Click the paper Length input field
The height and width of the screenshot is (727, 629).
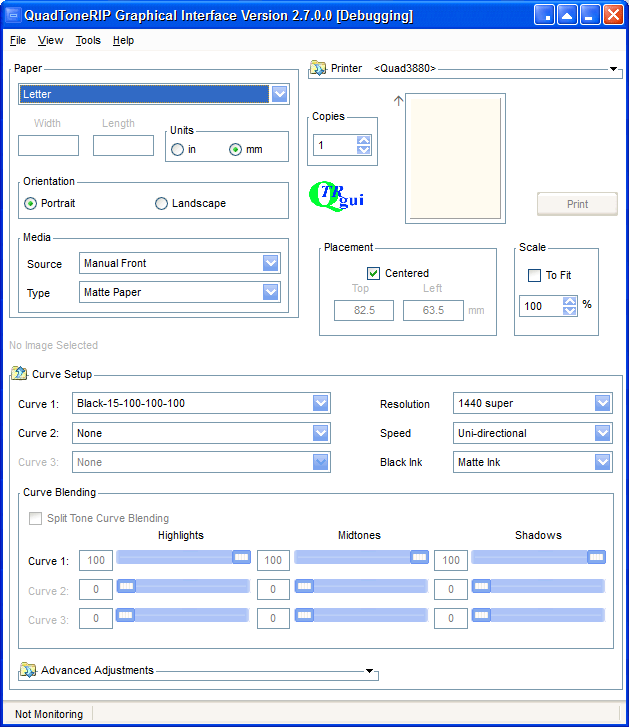pos(123,146)
